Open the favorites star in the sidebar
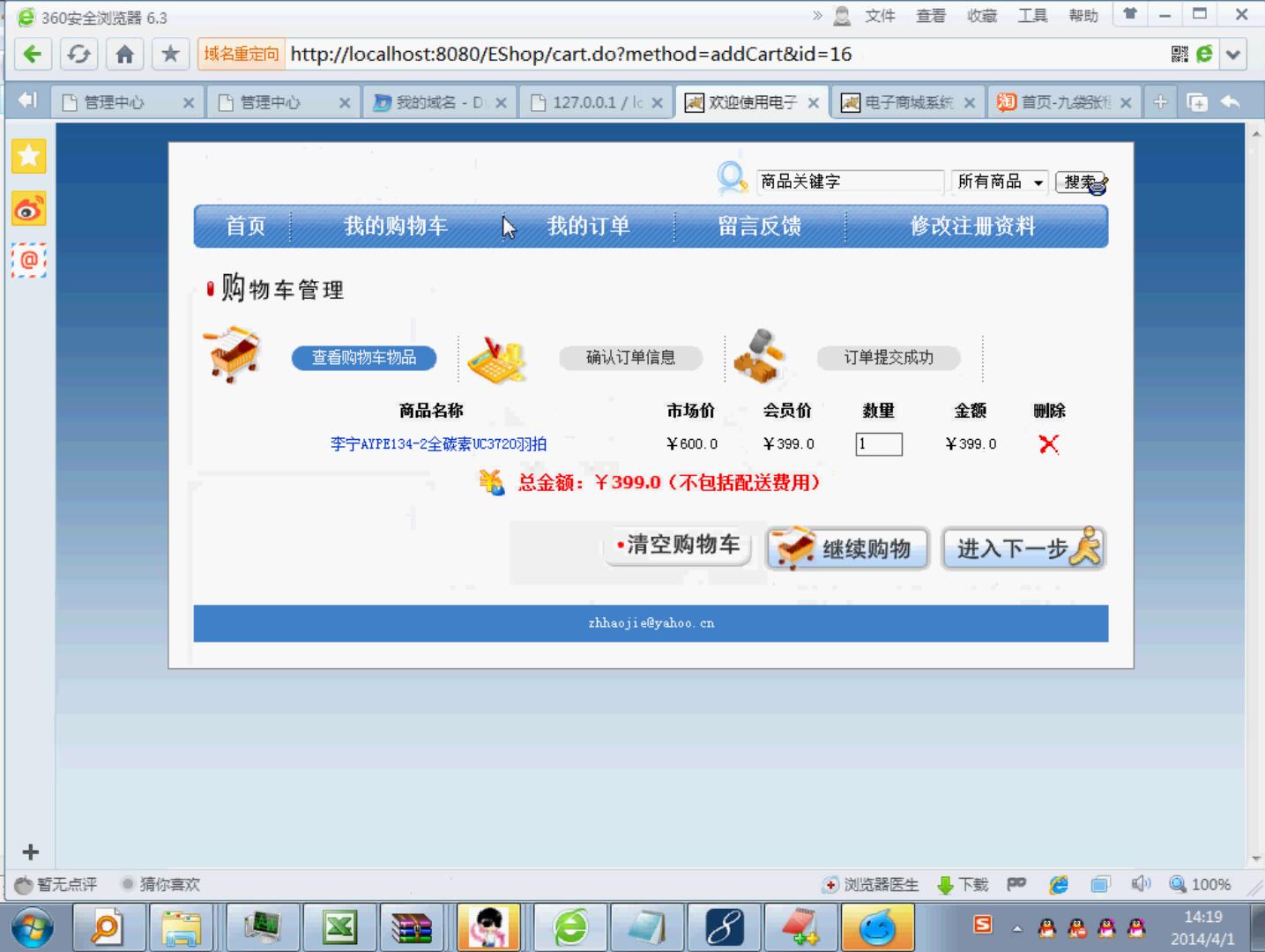1265x952 pixels. click(29, 156)
